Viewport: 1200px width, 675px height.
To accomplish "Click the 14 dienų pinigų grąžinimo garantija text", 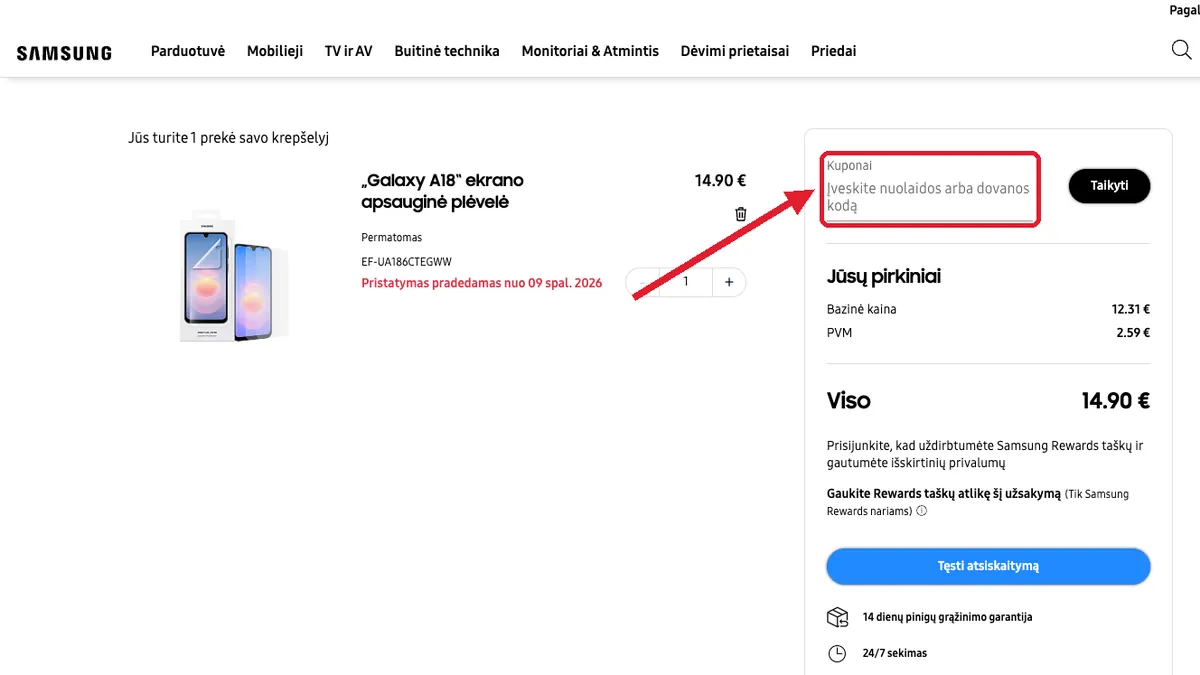I will pos(948,617).
